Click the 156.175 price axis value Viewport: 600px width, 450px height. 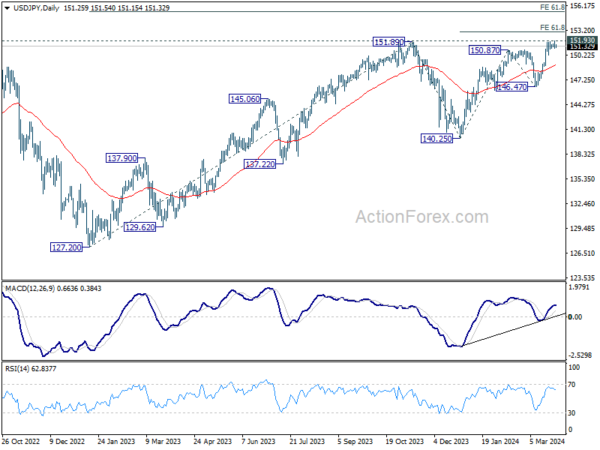582,6
